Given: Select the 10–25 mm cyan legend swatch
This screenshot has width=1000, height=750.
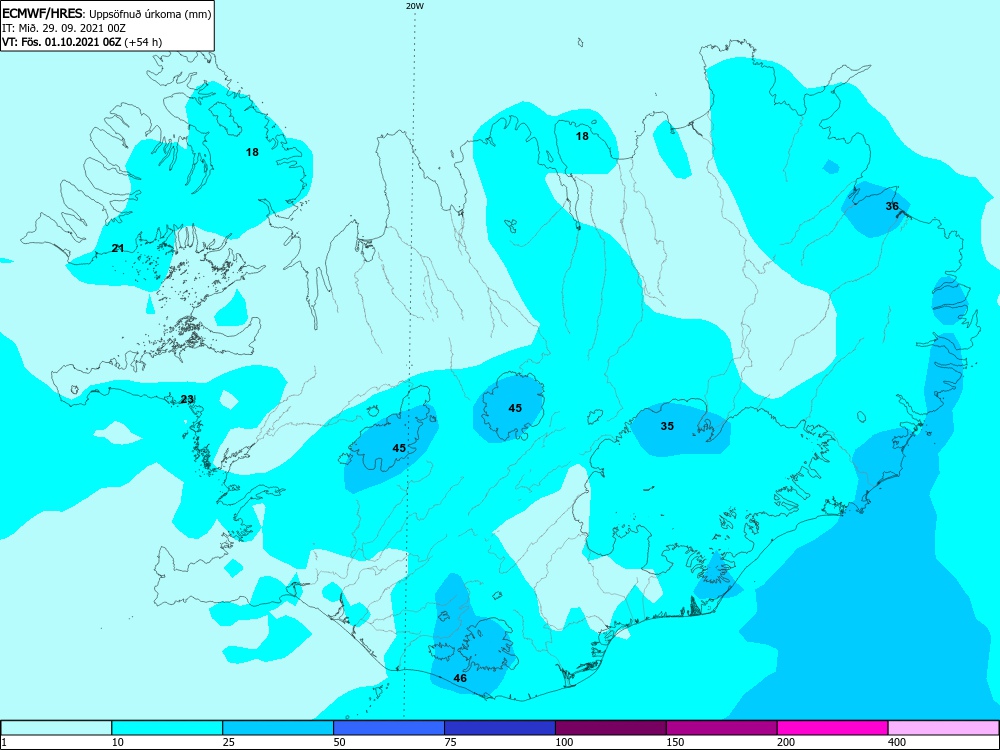Looking at the screenshot, I should (x=167, y=728).
